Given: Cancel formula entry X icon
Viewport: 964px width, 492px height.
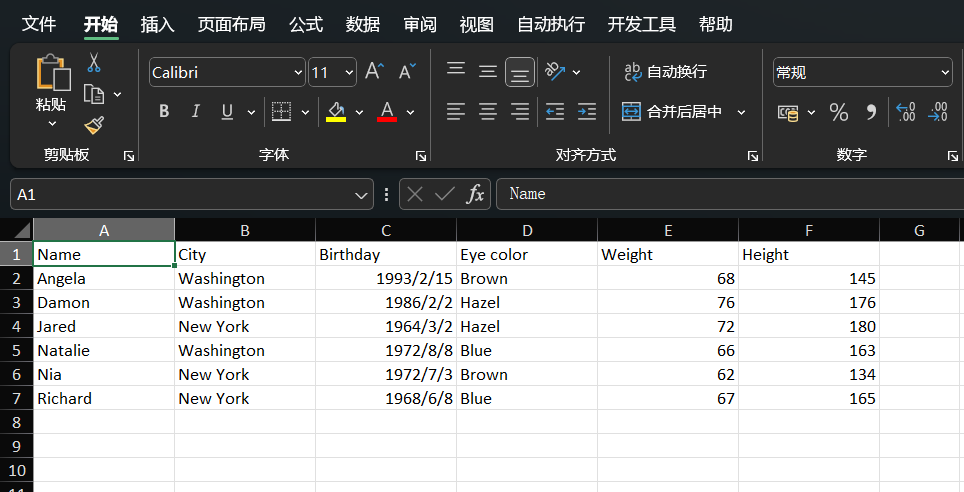Looking at the screenshot, I should click(415, 194).
